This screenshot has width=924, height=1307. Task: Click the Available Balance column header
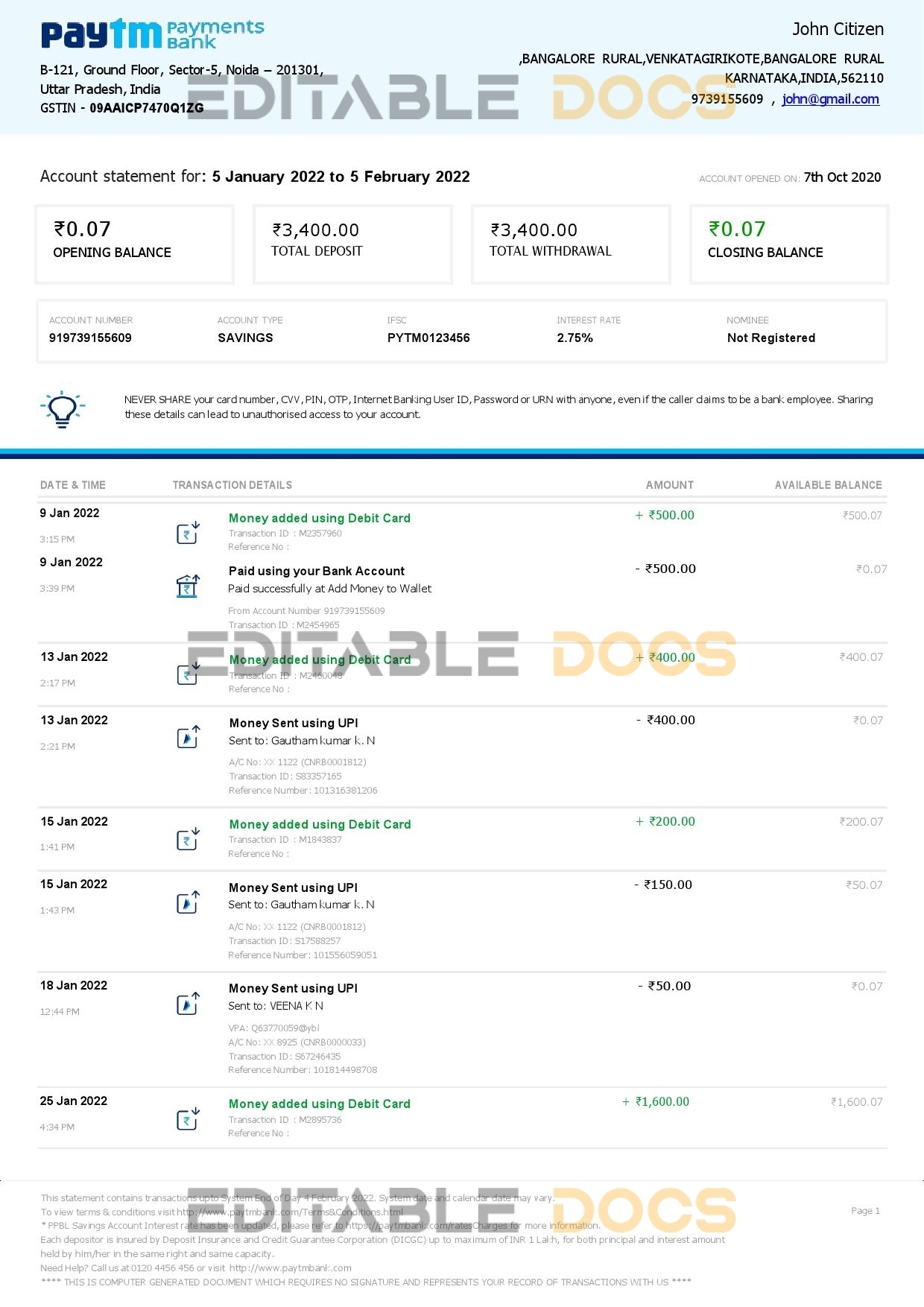coord(828,485)
